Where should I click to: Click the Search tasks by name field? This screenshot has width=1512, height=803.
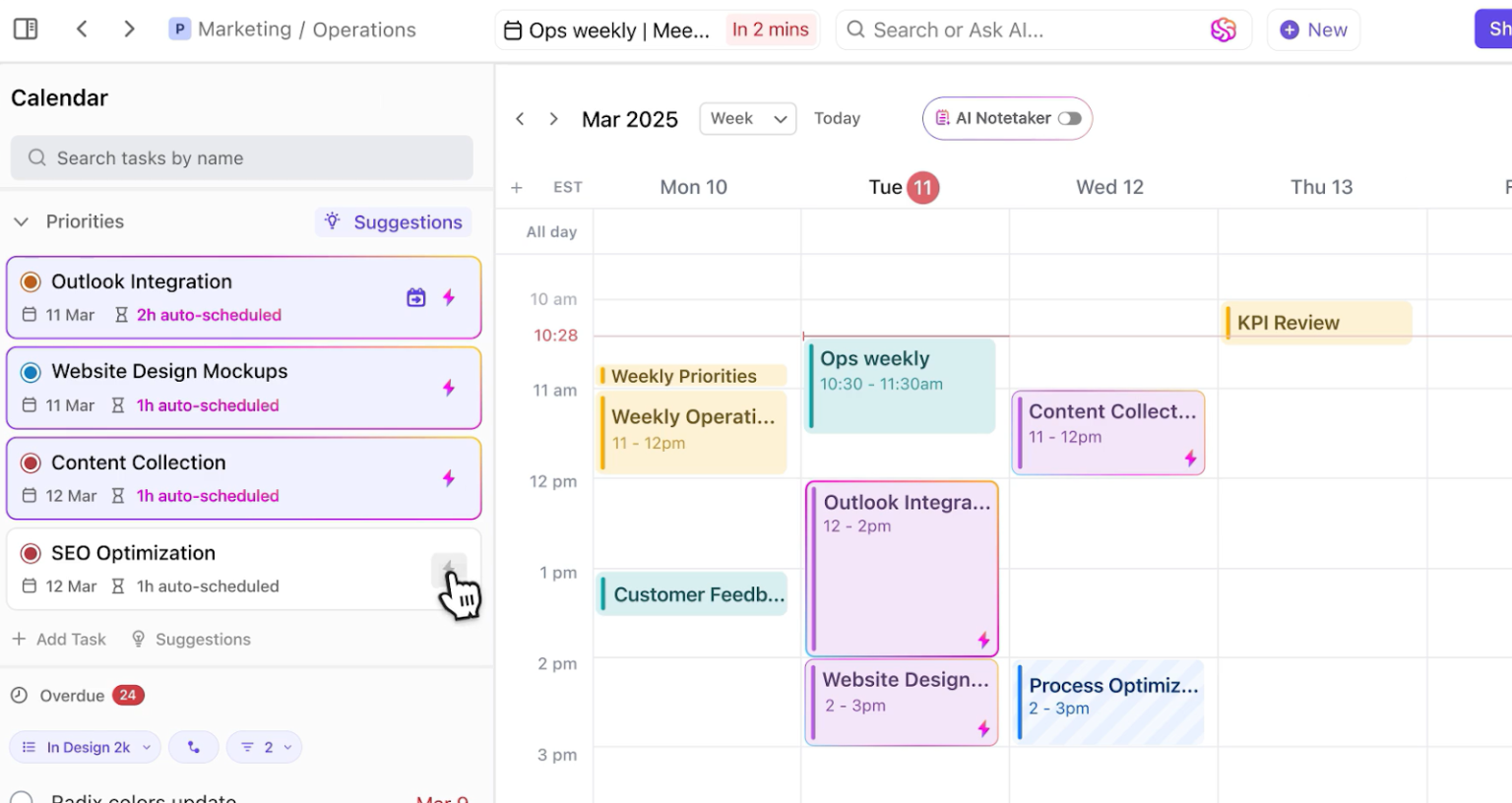point(241,158)
